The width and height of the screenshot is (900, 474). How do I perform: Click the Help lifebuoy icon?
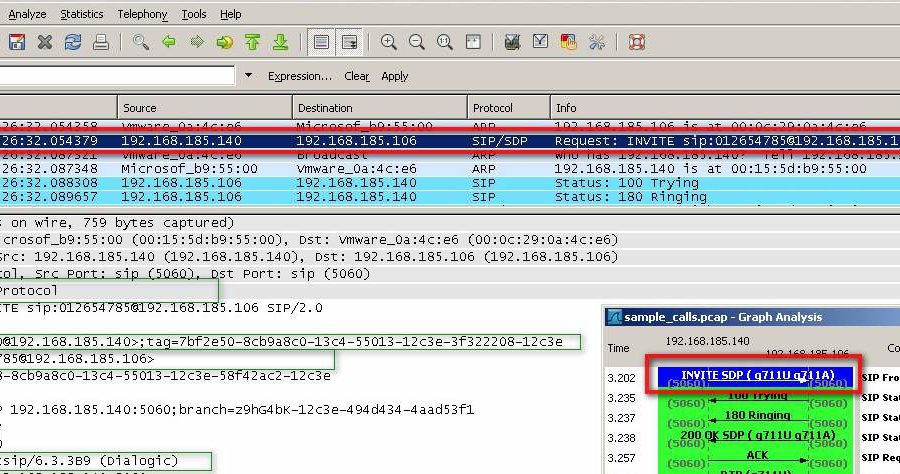click(637, 42)
